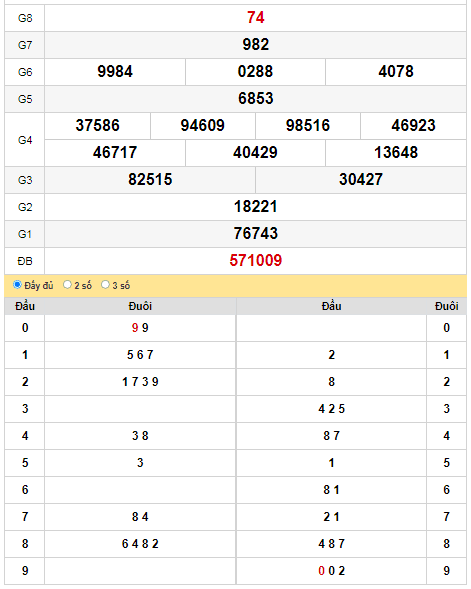Screen dimensions: 471x589
Task: Click G4 number 37586
Action: pos(98,125)
